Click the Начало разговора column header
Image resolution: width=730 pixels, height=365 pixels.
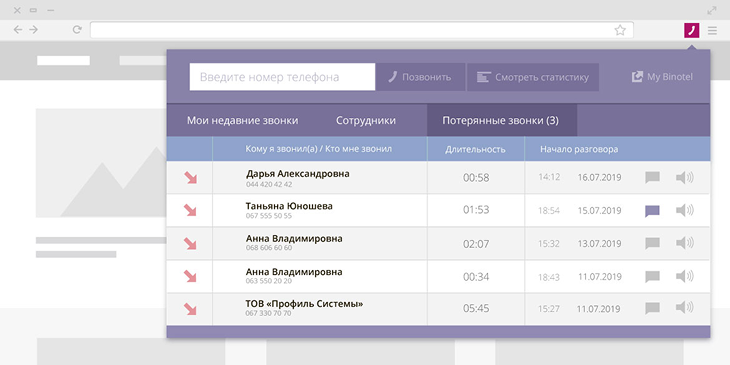pos(579,149)
